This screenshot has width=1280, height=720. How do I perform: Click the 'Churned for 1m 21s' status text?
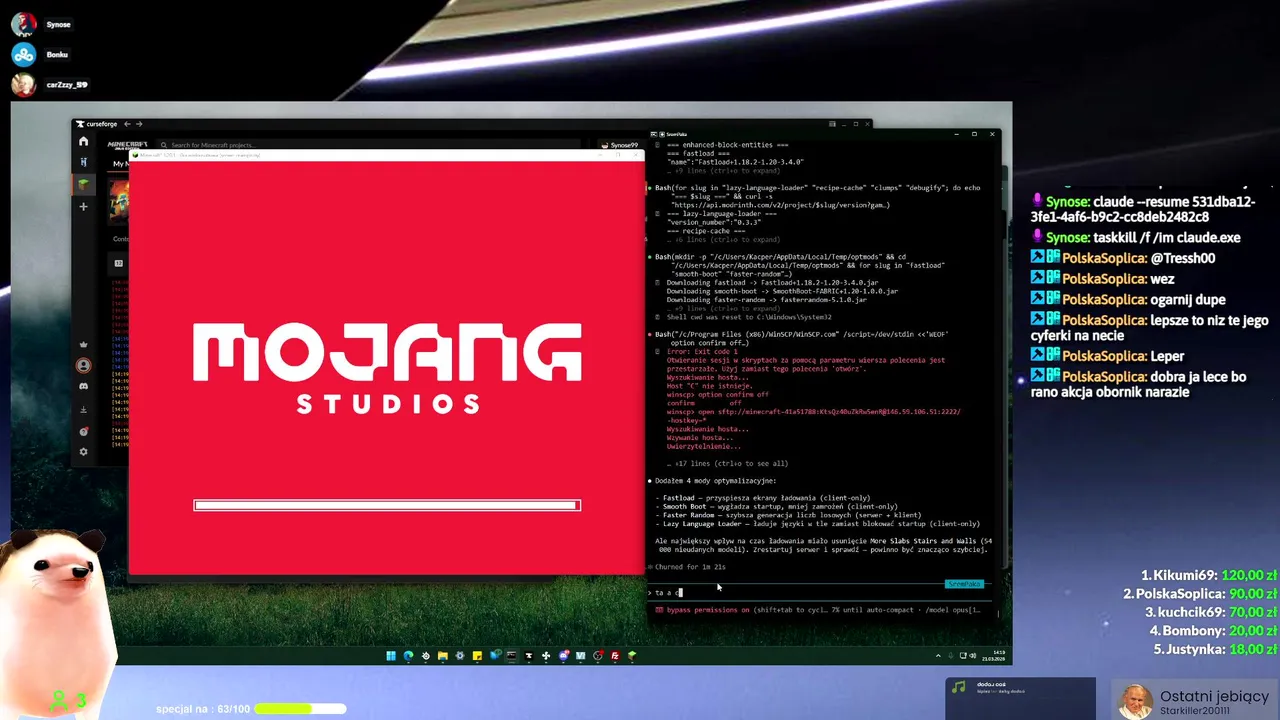690,566
